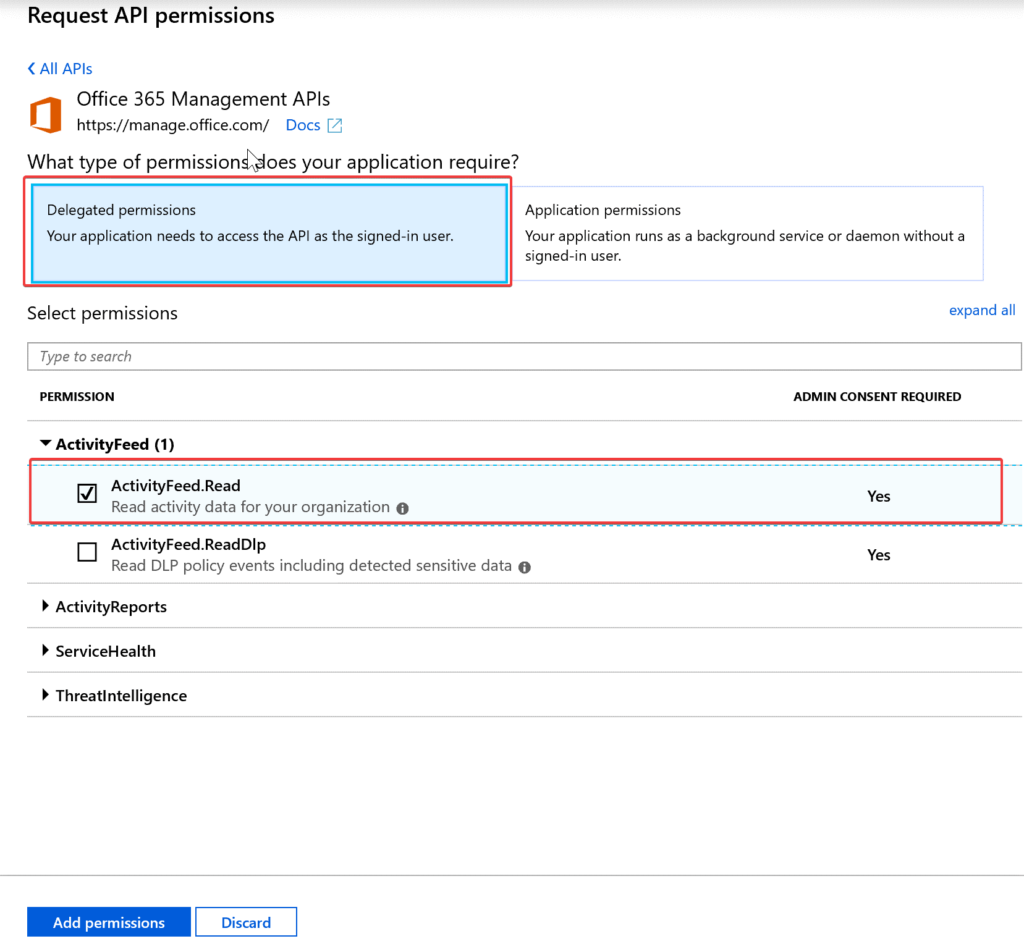Click the Add permissions button
This screenshot has width=1024, height=944.
[108, 921]
